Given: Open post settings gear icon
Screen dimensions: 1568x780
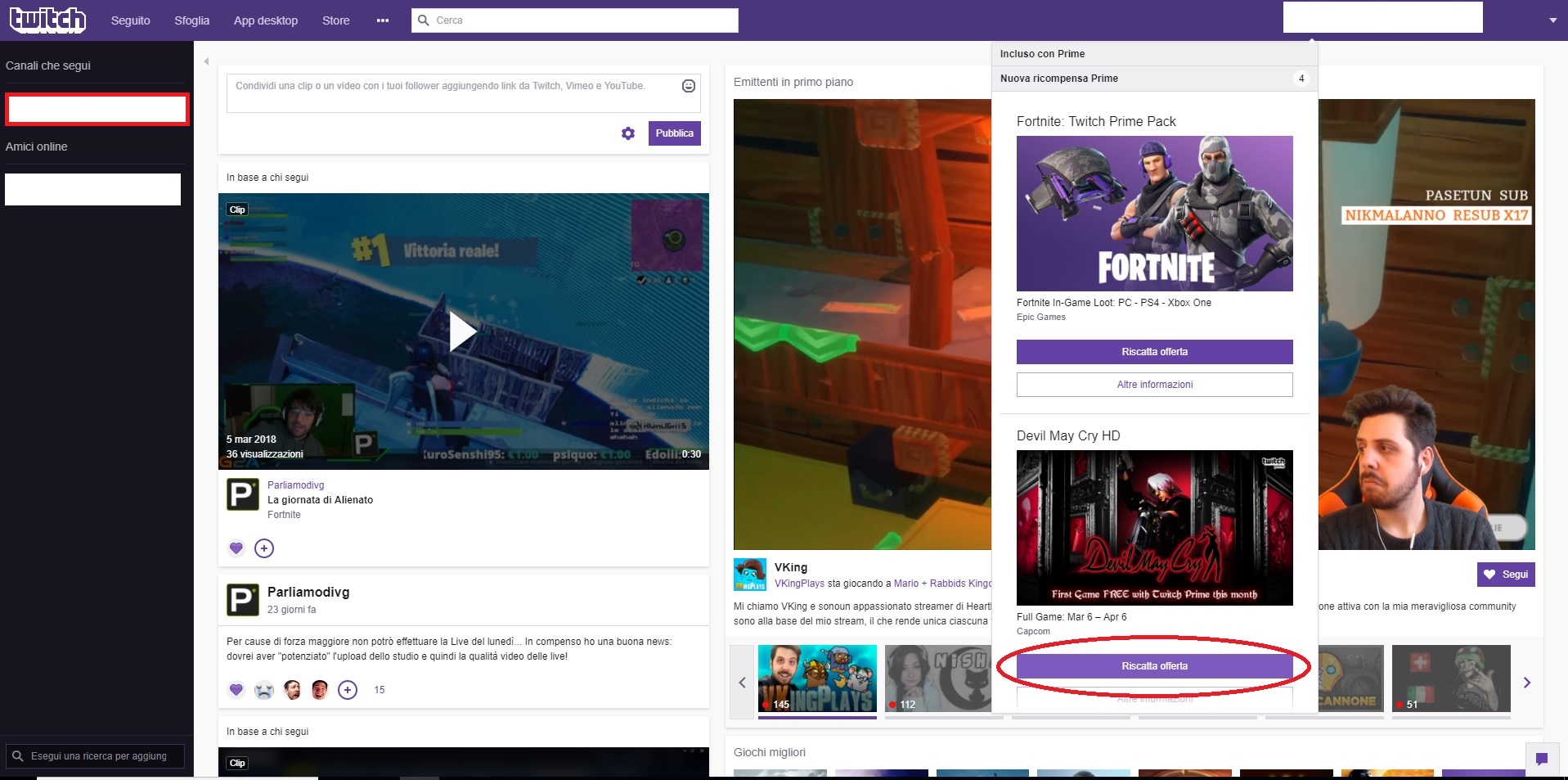Looking at the screenshot, I should (x=628, y=133).
